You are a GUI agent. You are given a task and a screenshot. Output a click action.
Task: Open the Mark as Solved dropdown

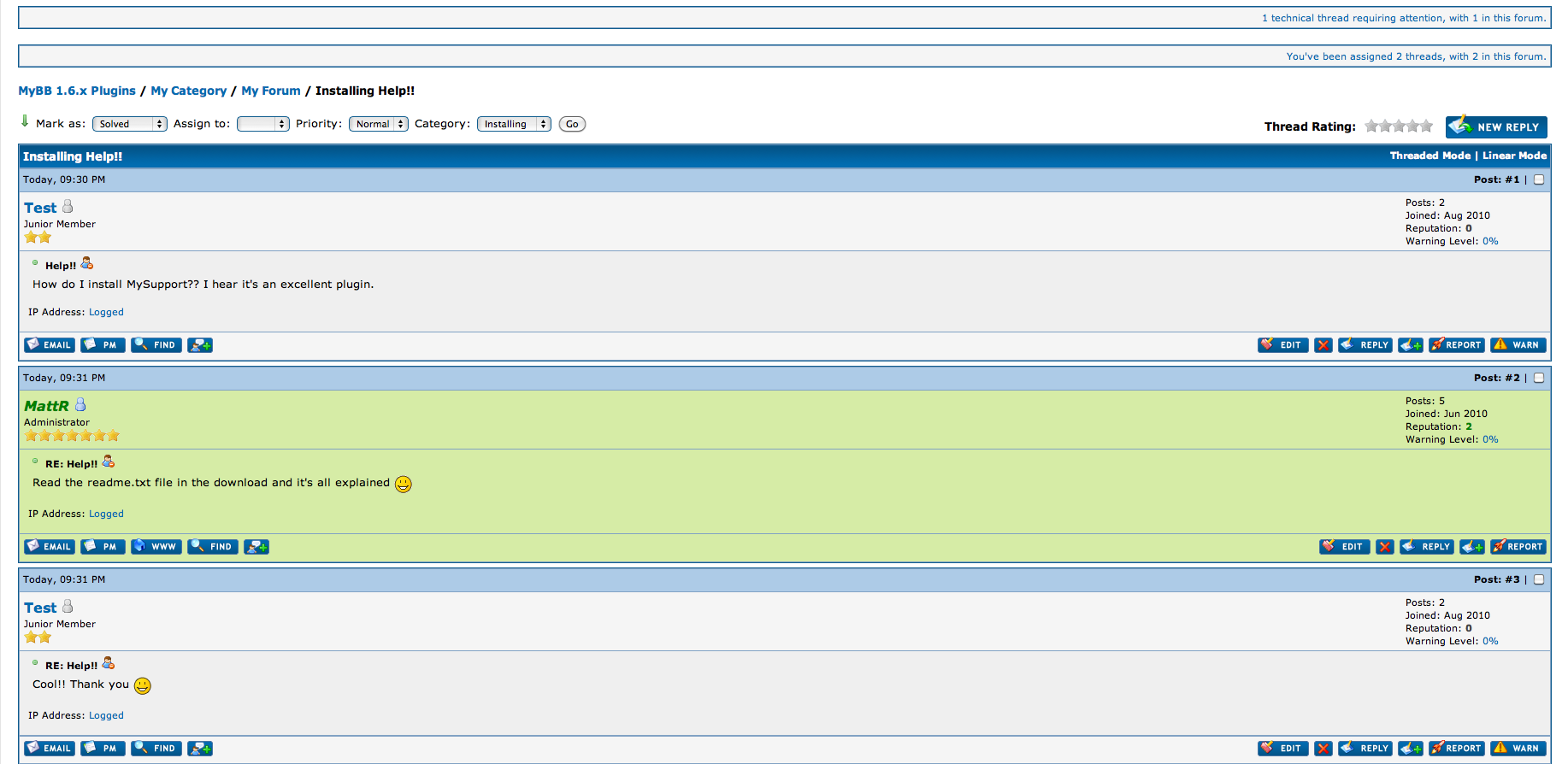coord(129,124)
